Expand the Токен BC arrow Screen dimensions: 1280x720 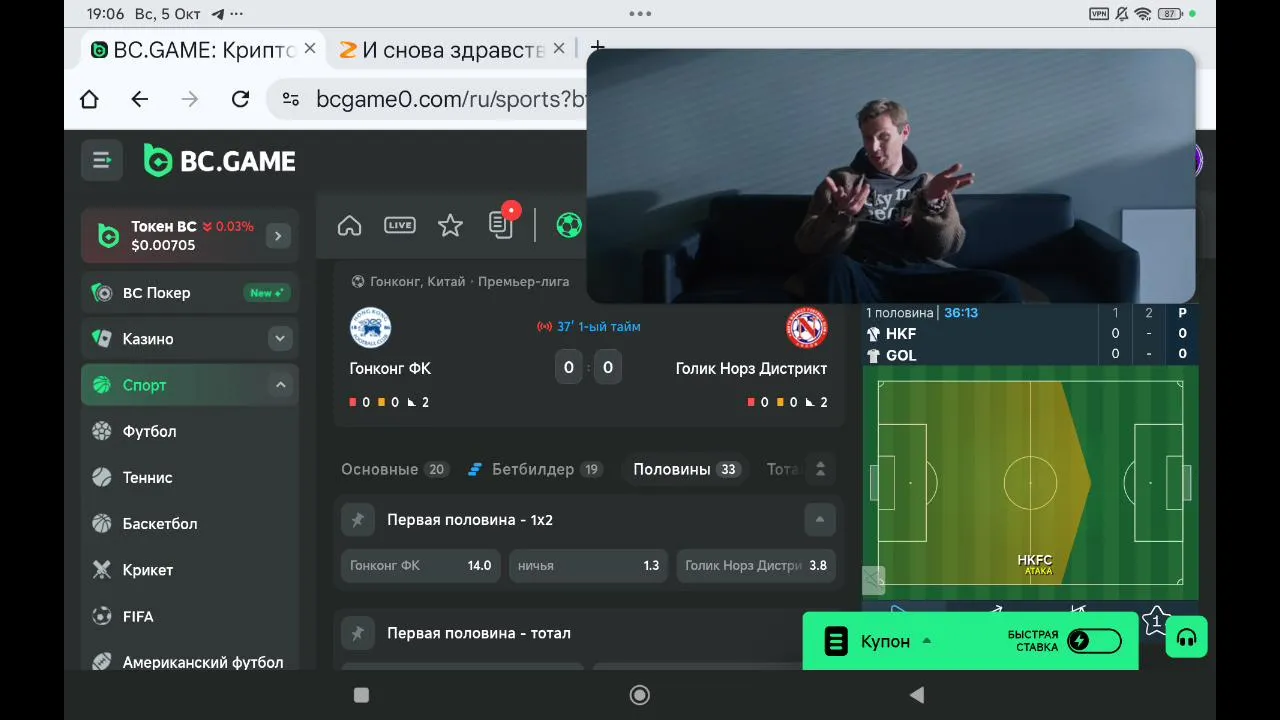[x=278, y=236]
